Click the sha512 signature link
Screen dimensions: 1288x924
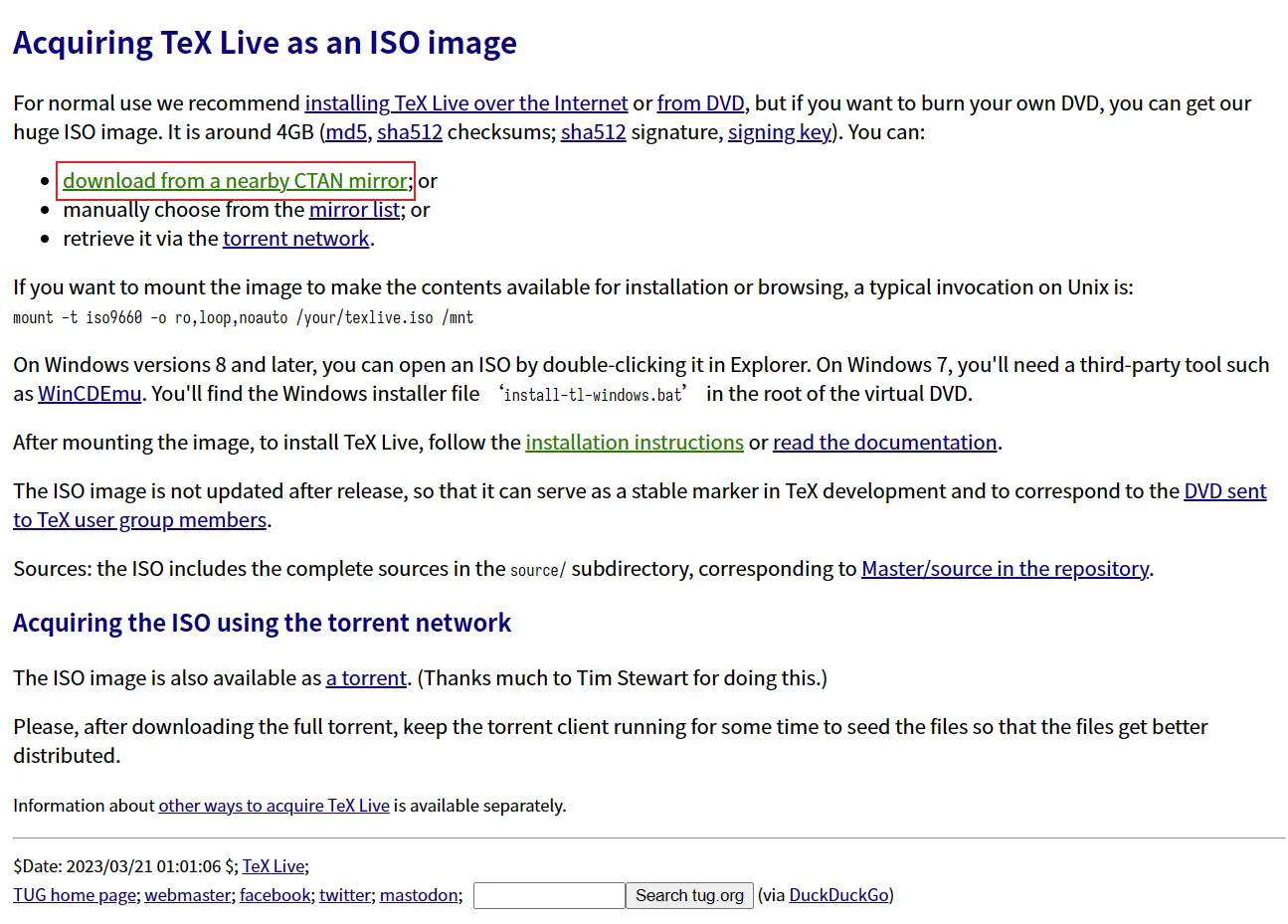pos(593,132)
